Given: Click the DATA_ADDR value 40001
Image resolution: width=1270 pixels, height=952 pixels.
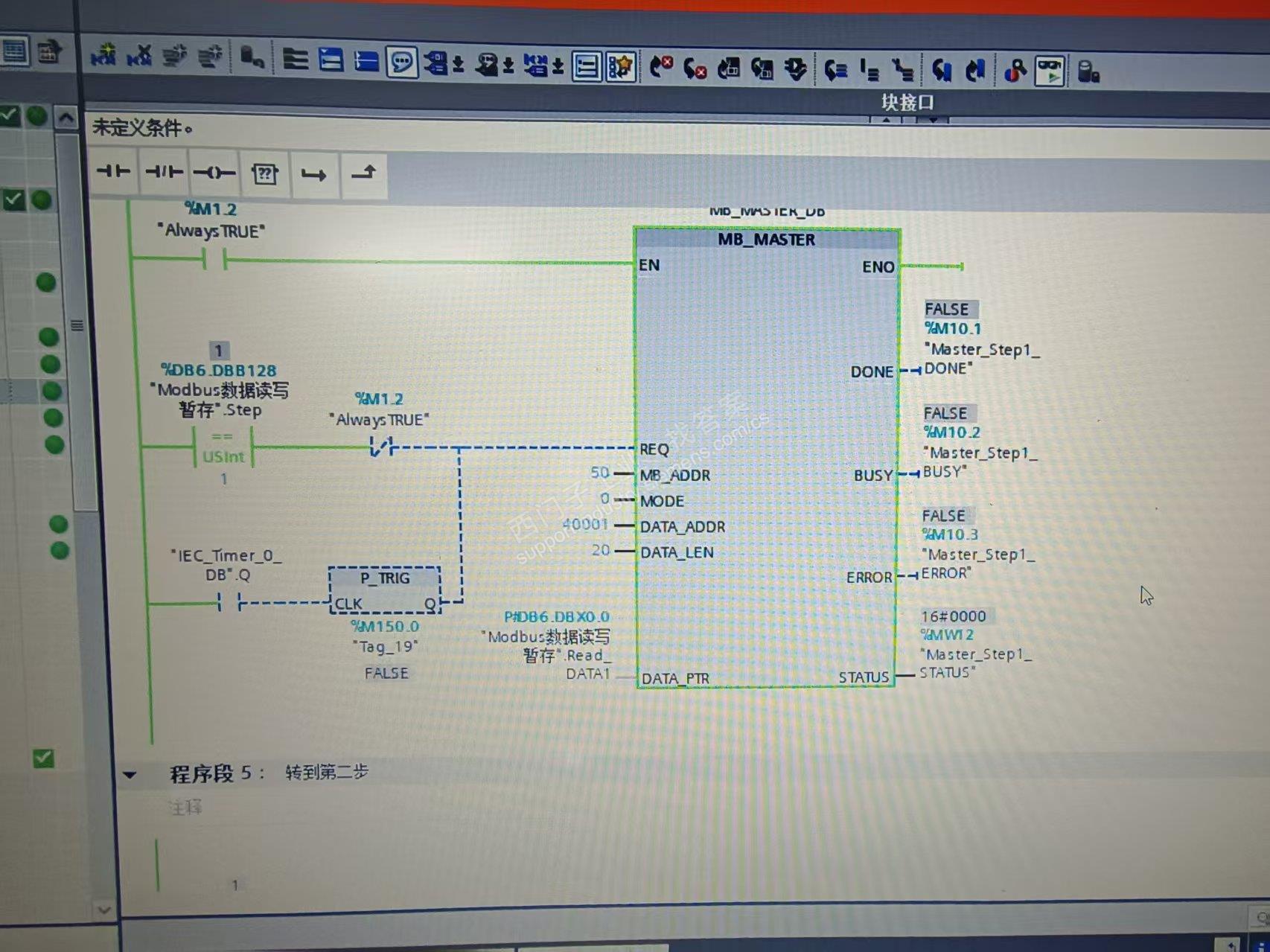Looking at the screenshot, I should point(585,525).
